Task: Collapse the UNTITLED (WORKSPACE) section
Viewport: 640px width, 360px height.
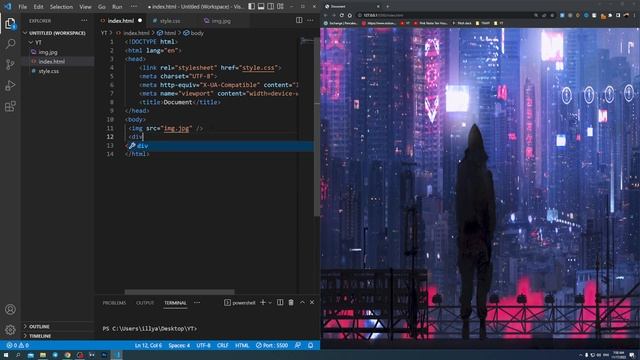Action: pos(56,33)
